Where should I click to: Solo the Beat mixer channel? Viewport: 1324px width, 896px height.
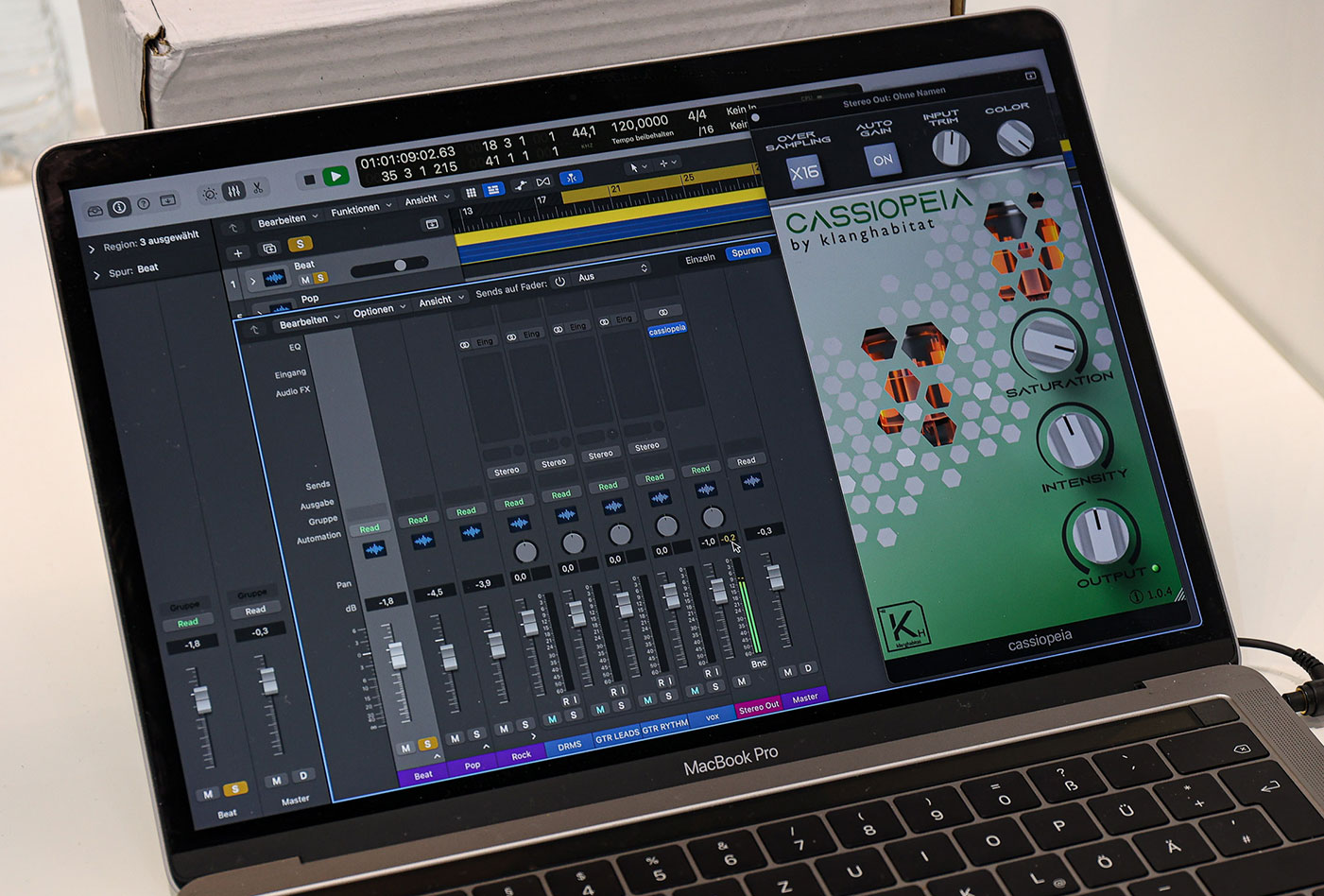[427, 744]
